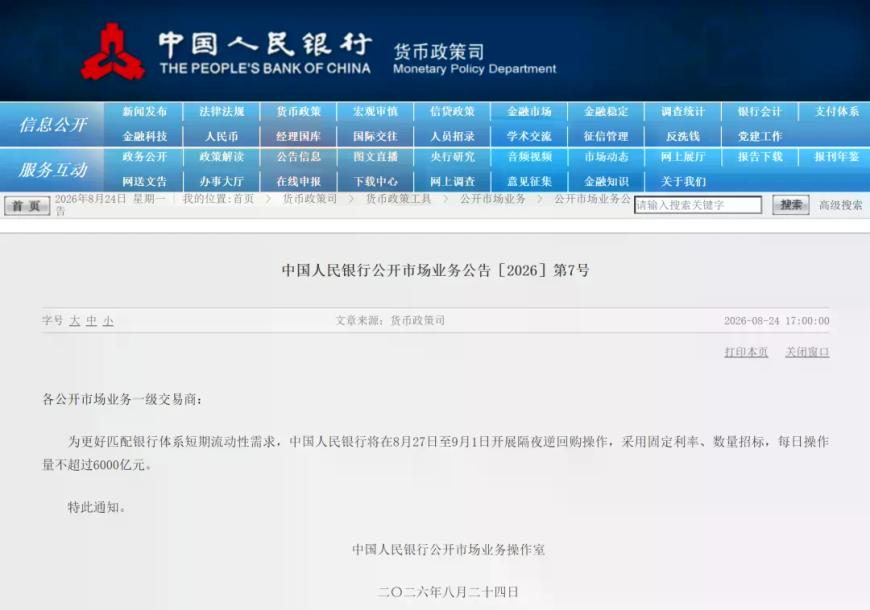Click the 信息公开 section label
870x610 pixels.
click(53, 125)
